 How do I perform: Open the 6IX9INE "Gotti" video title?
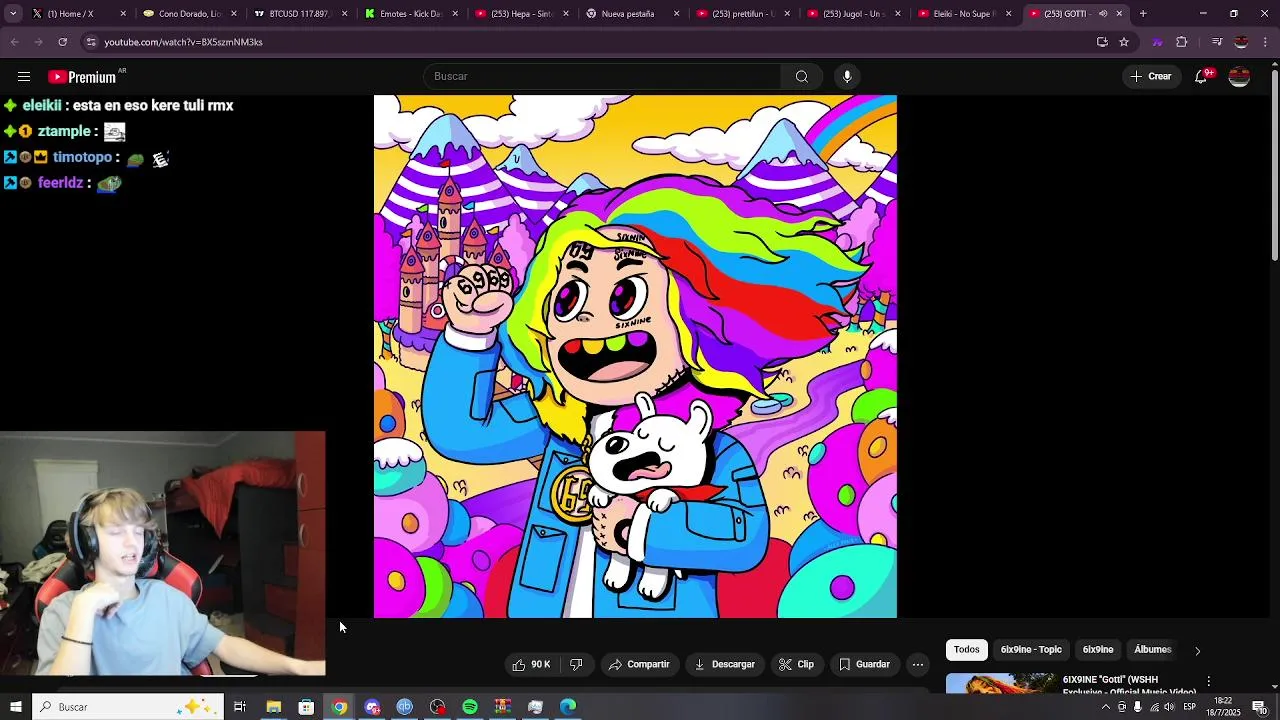[x=1130, y=685]
